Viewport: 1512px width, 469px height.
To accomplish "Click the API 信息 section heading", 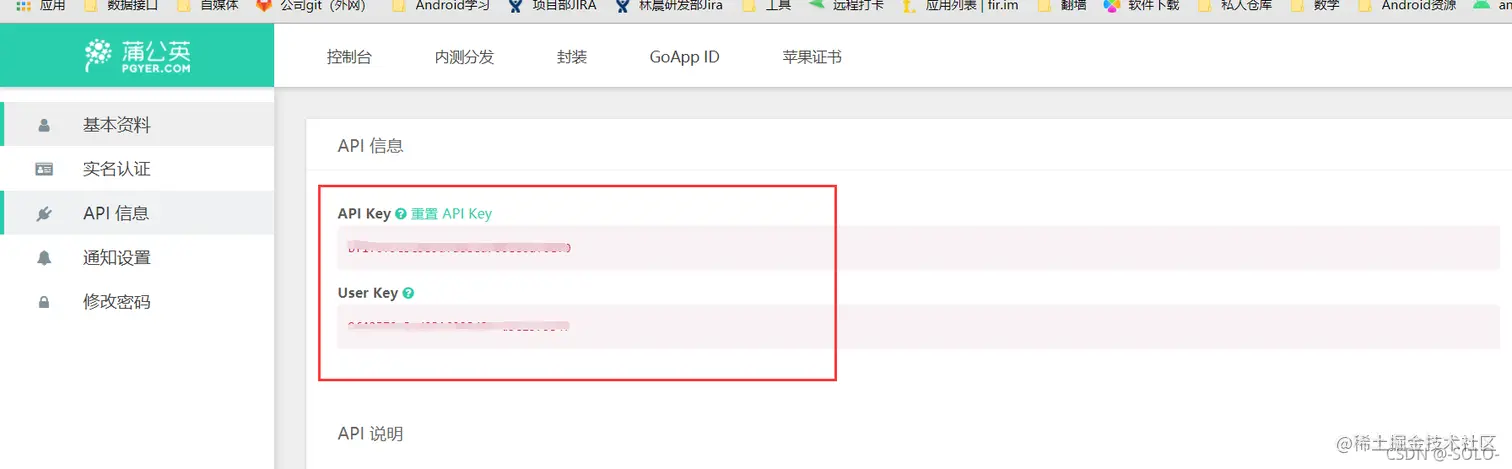I will [370, 146].
